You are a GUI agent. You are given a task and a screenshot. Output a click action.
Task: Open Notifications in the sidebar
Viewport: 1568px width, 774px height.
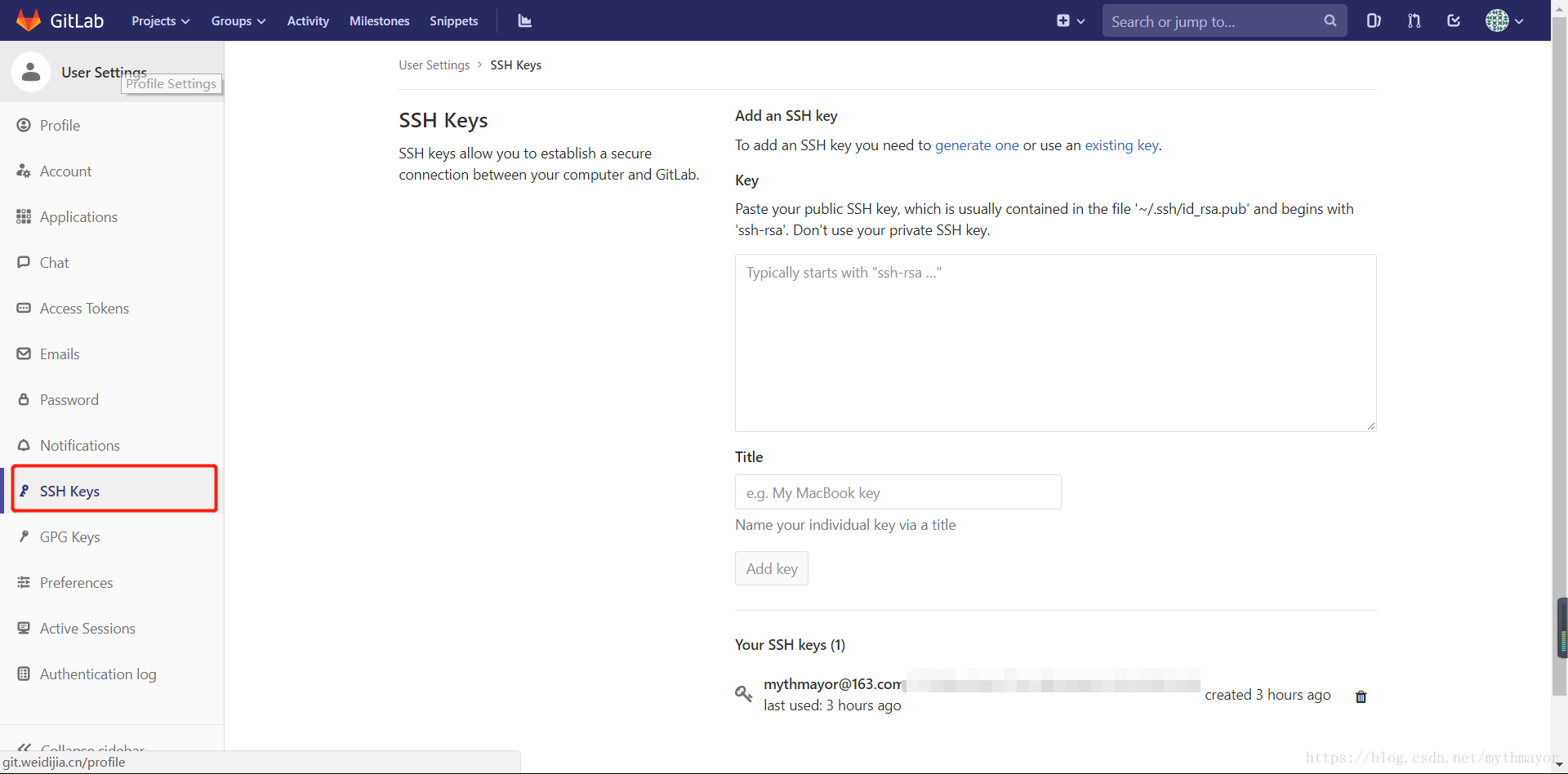pos(112,445)
